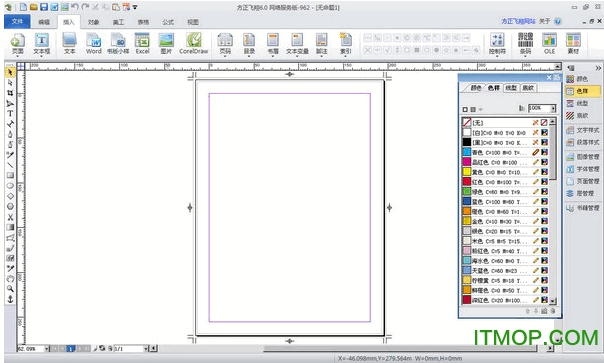Insert a 图片 picture

166,43
